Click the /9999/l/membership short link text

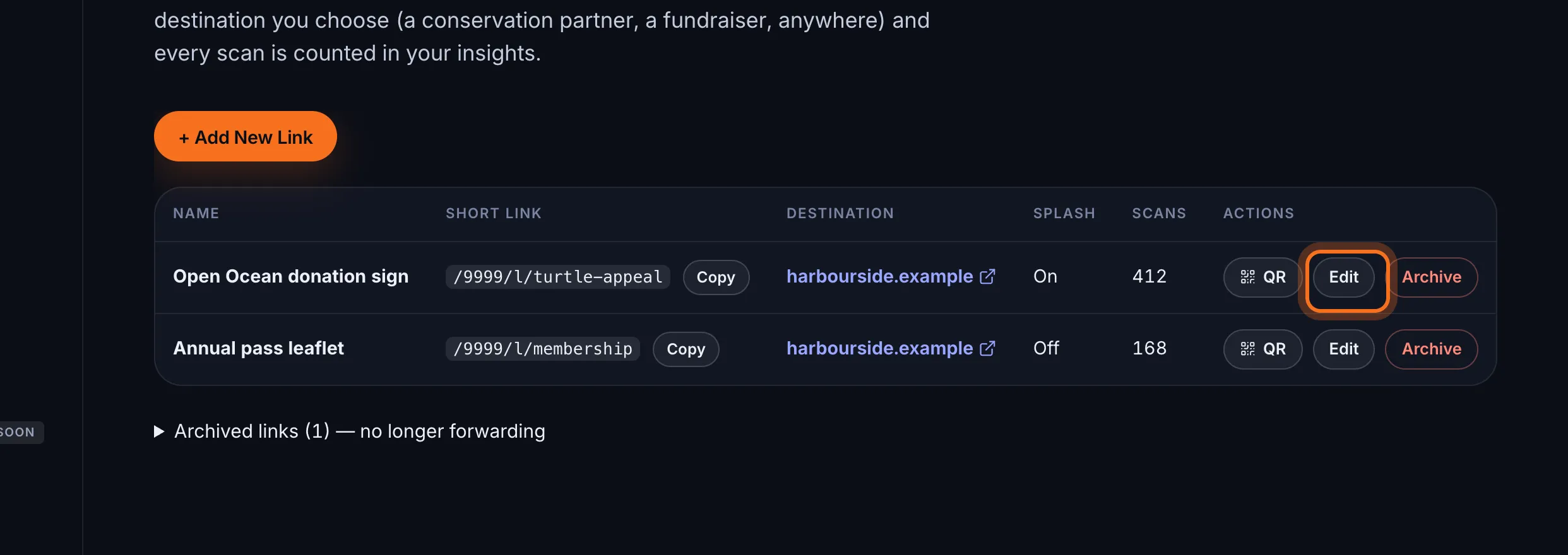[543, 349]
